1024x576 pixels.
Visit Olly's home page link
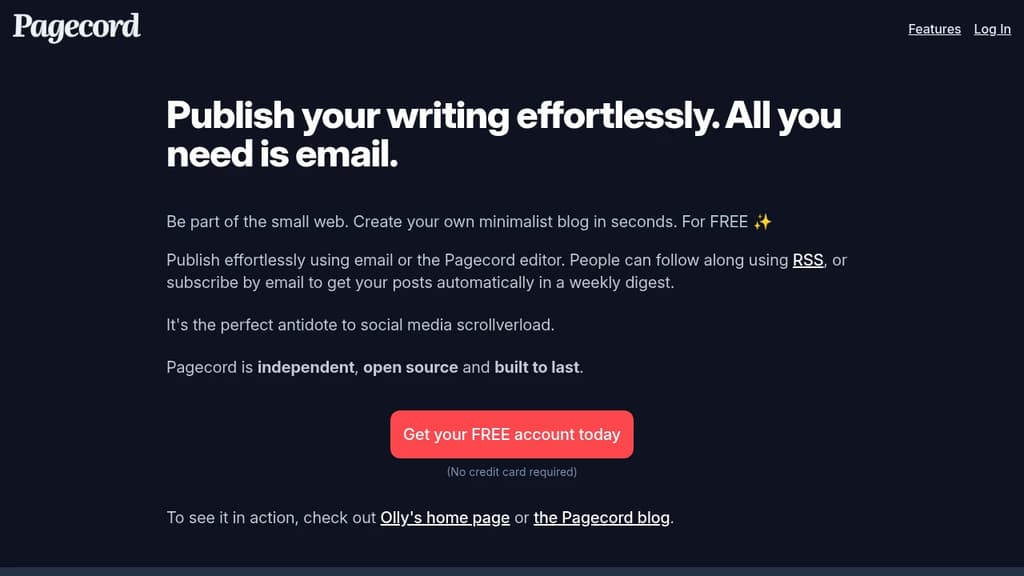444,517
